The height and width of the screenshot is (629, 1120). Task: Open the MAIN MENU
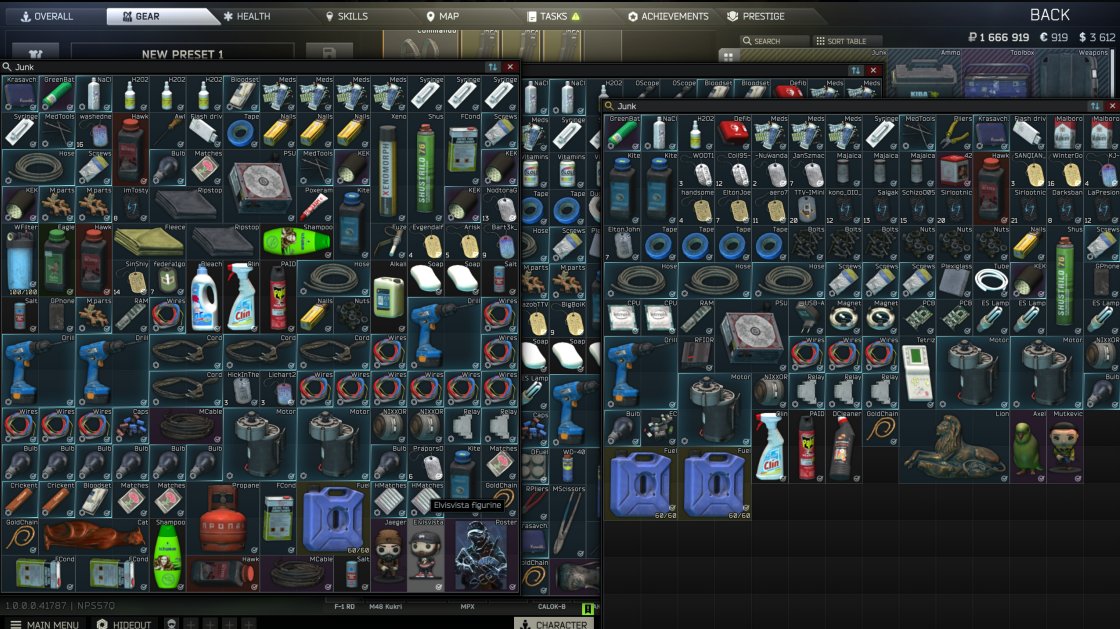pyautogui.click(x=44, y=624)
